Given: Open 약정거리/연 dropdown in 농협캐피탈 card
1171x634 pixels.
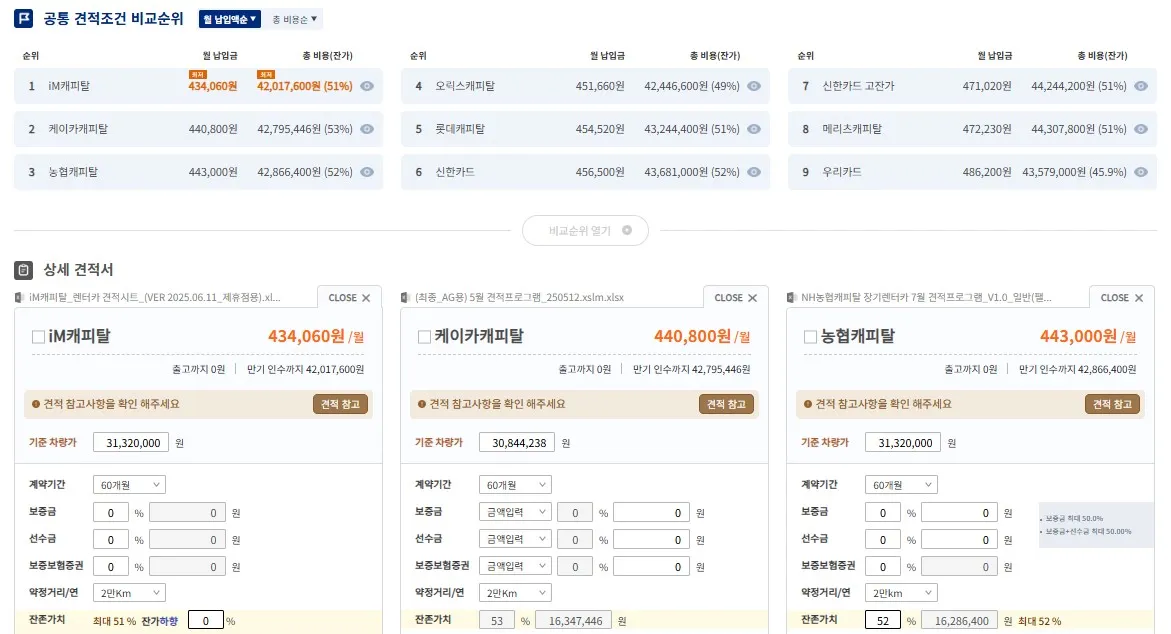Looking at the screenshot, I should (901, 593).
